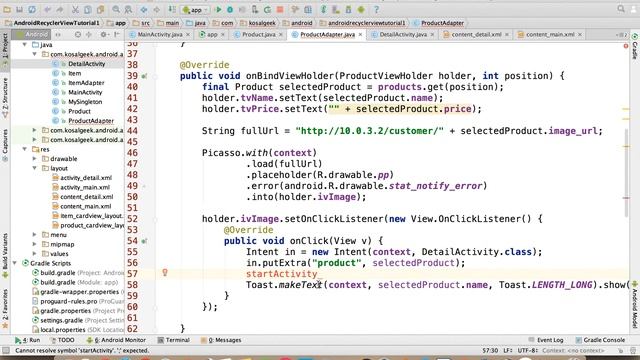The width and height of the screenshot is (640, 360).
Task: Click lightbulb quick-fix on line 57
Action: [x=165, y=272]
